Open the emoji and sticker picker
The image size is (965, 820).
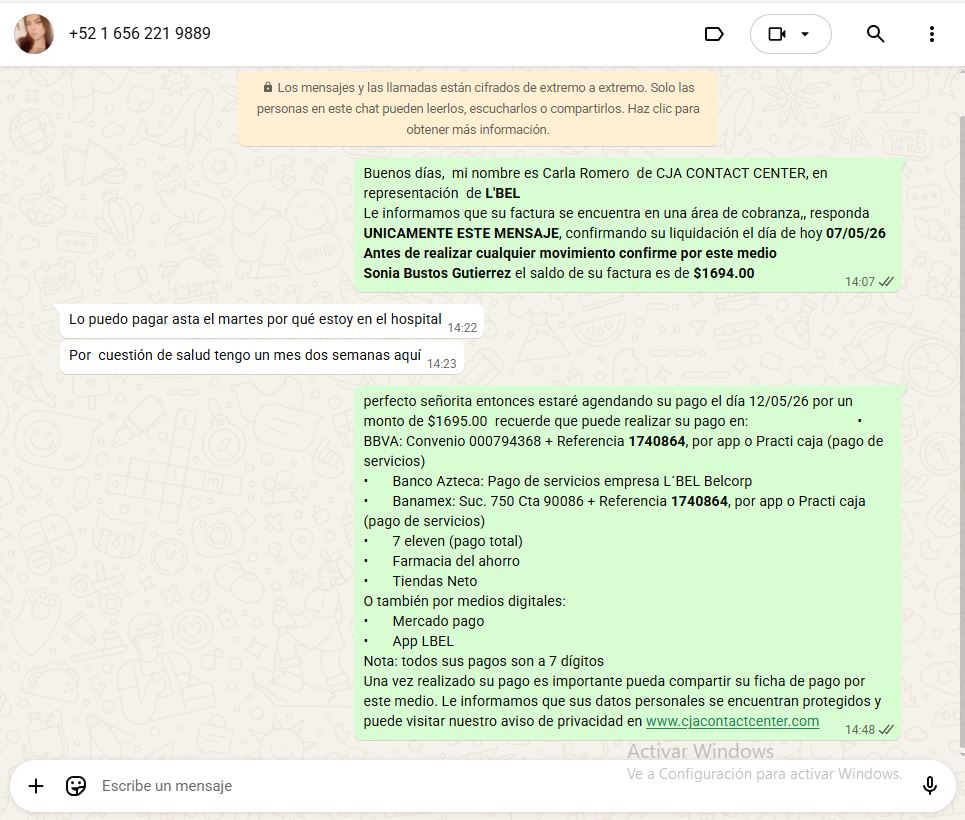(x=76, y=786)
